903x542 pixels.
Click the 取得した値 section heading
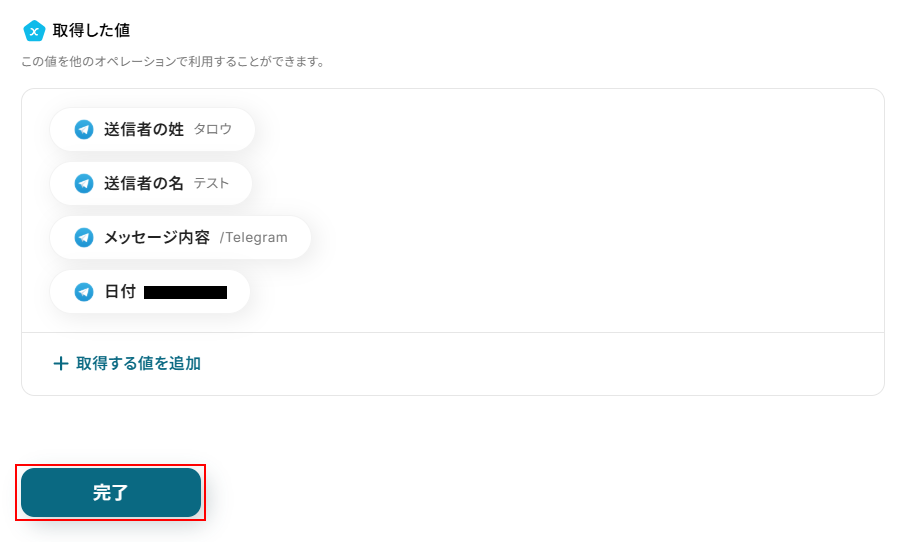coord(91,31)
